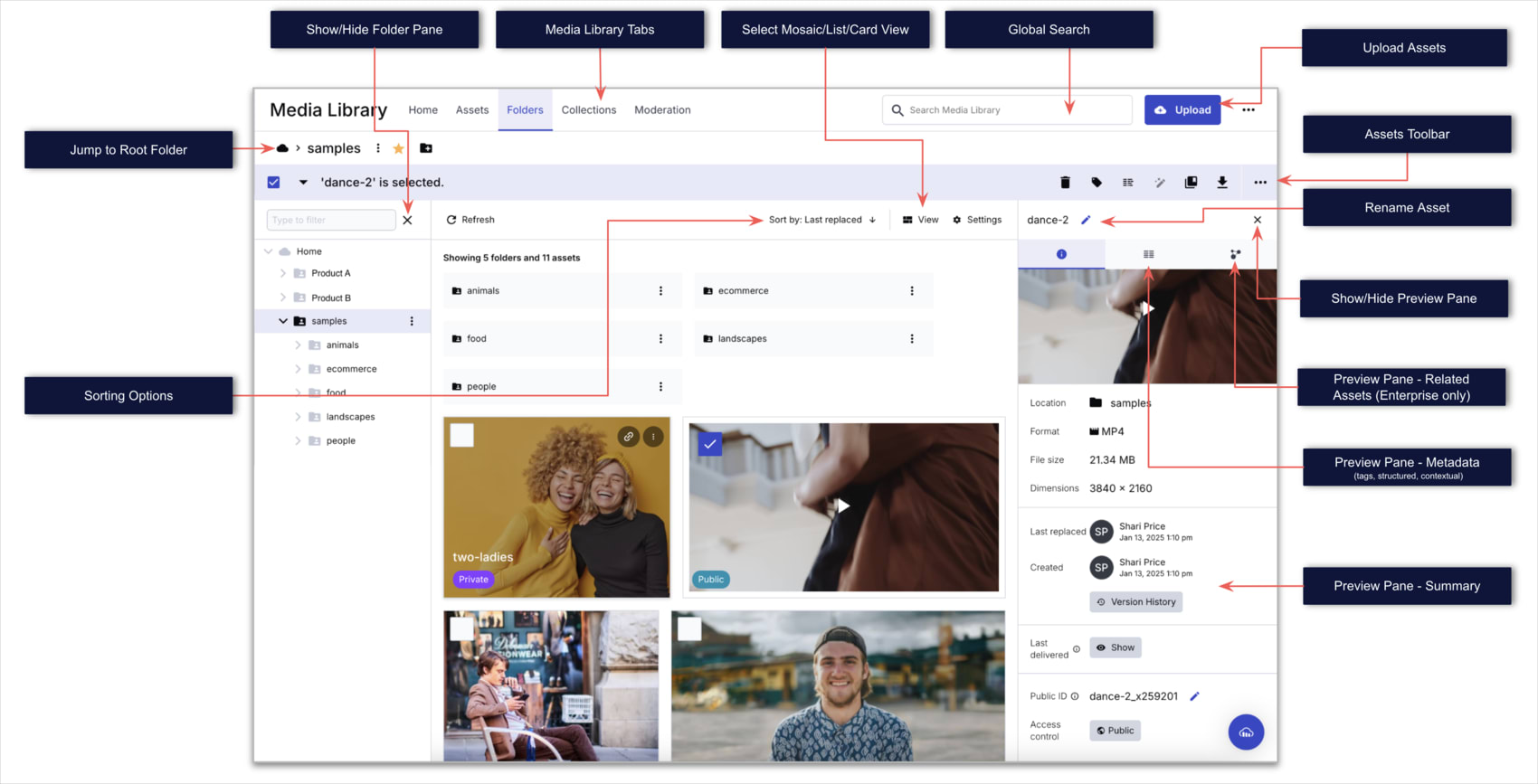Open the Moderation tab
The width and height of the screenshot is (1538, 784).
tap(662, 110)
